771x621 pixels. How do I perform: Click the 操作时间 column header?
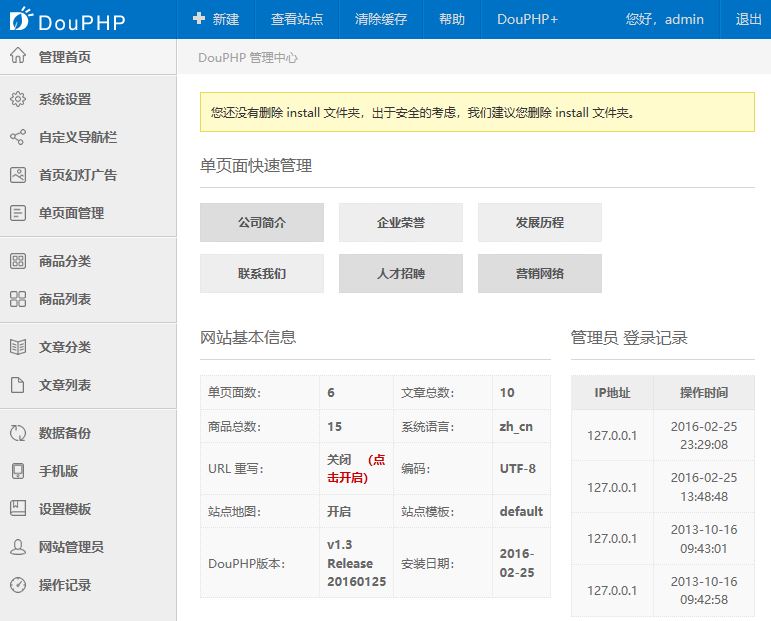pyautogui.click(x=704, y=392)
